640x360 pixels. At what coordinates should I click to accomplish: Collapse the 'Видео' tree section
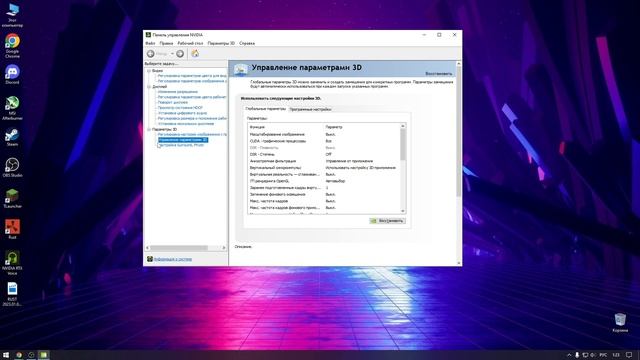(149, 71)
